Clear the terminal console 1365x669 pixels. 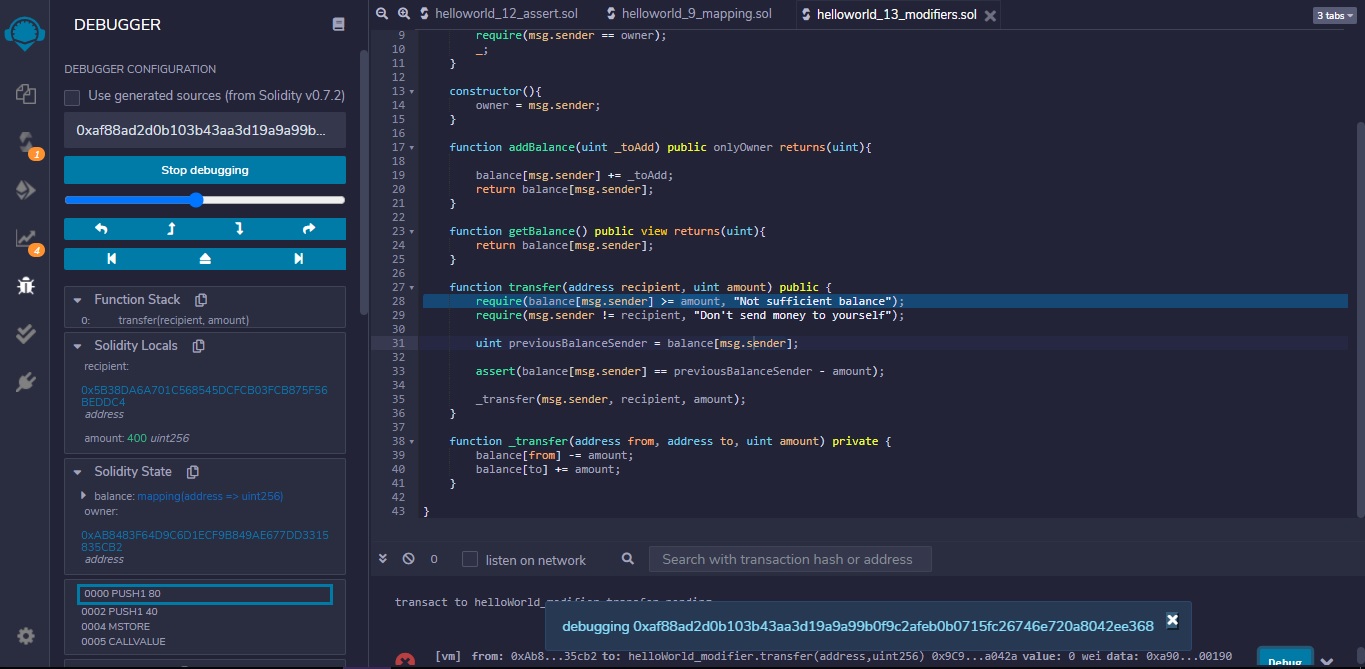[x=408, y=559]
